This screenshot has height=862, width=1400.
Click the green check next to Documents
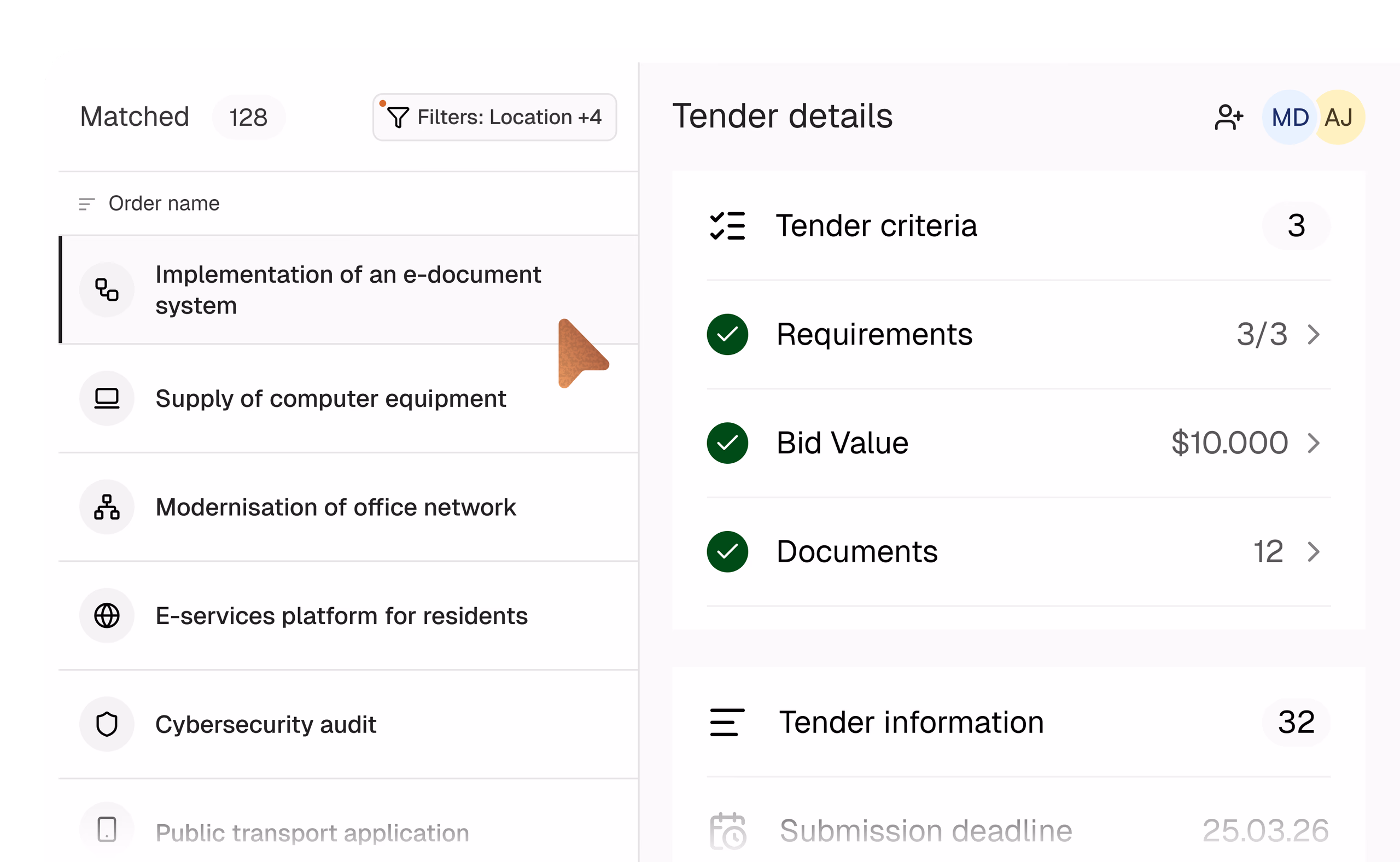pos(727,552)
